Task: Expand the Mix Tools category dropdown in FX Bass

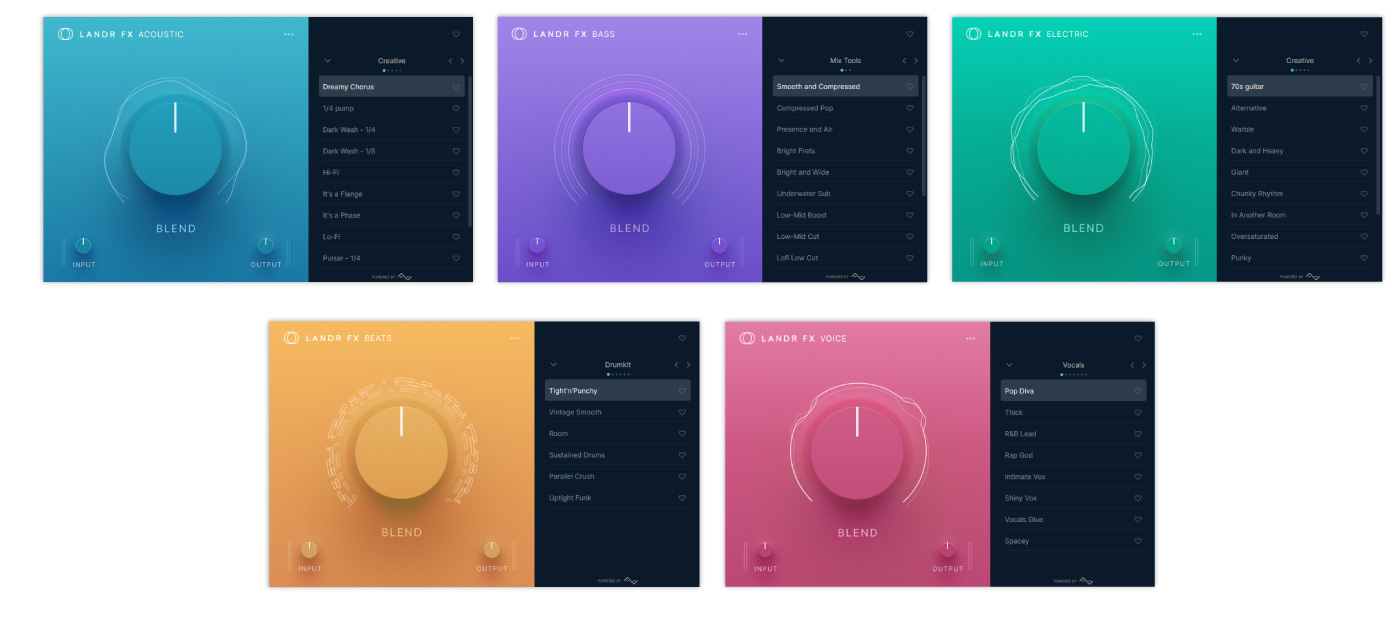Action: click(x=781, y=61)
